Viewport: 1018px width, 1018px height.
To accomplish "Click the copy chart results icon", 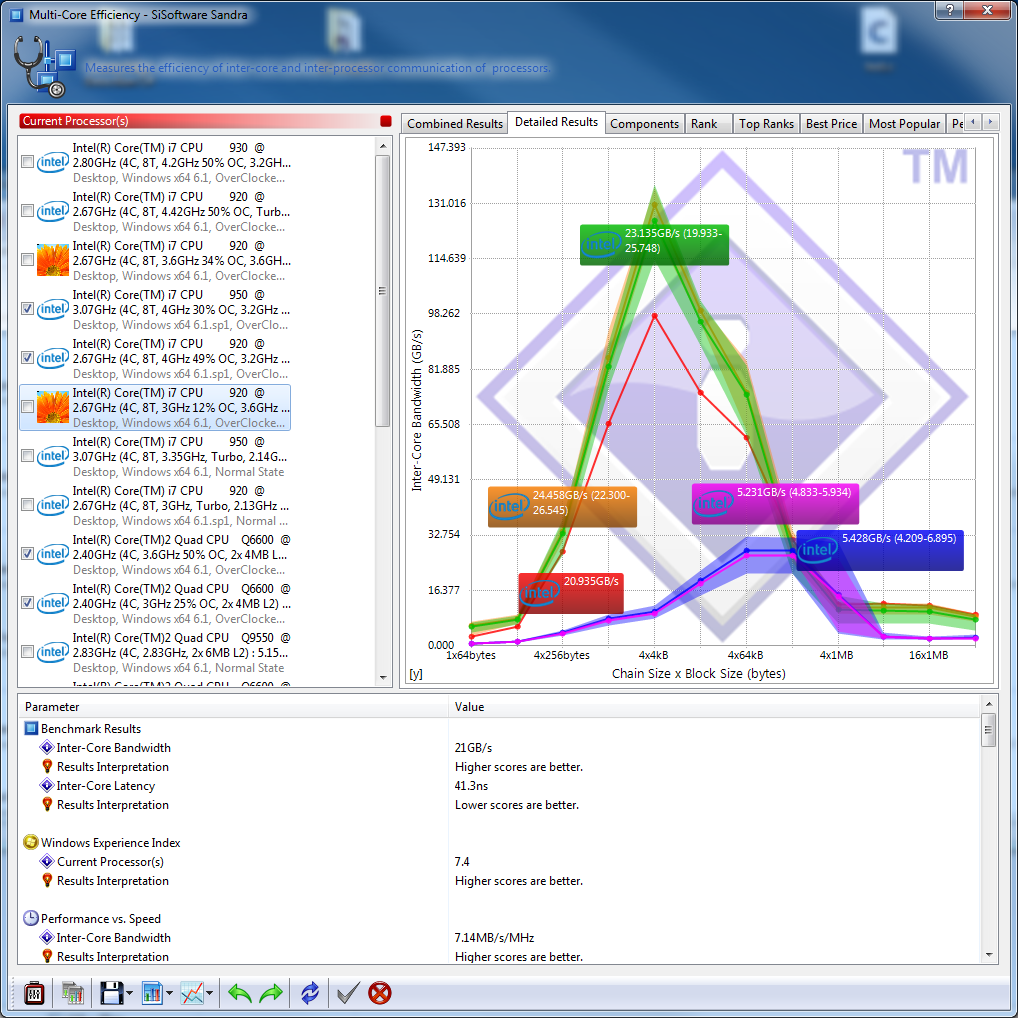I will 73,993.
